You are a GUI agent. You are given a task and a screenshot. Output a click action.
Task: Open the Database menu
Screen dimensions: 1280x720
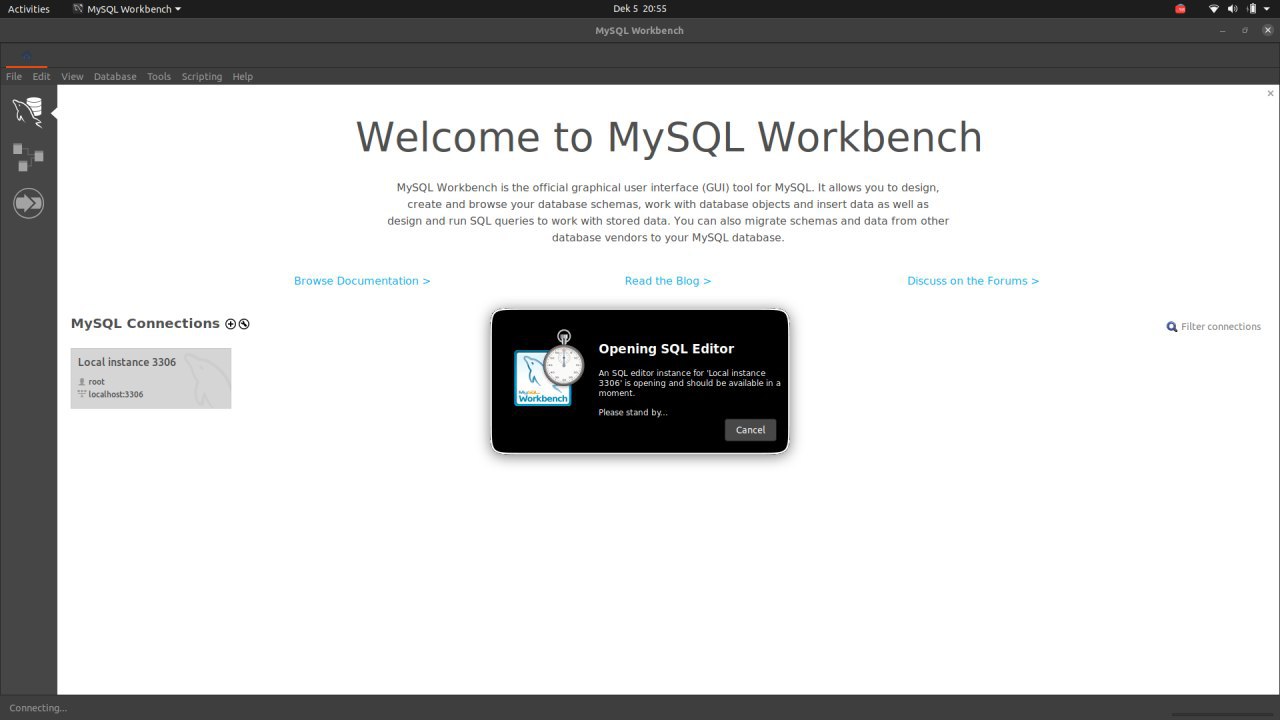pyautogui.click(x=115, y=76)
